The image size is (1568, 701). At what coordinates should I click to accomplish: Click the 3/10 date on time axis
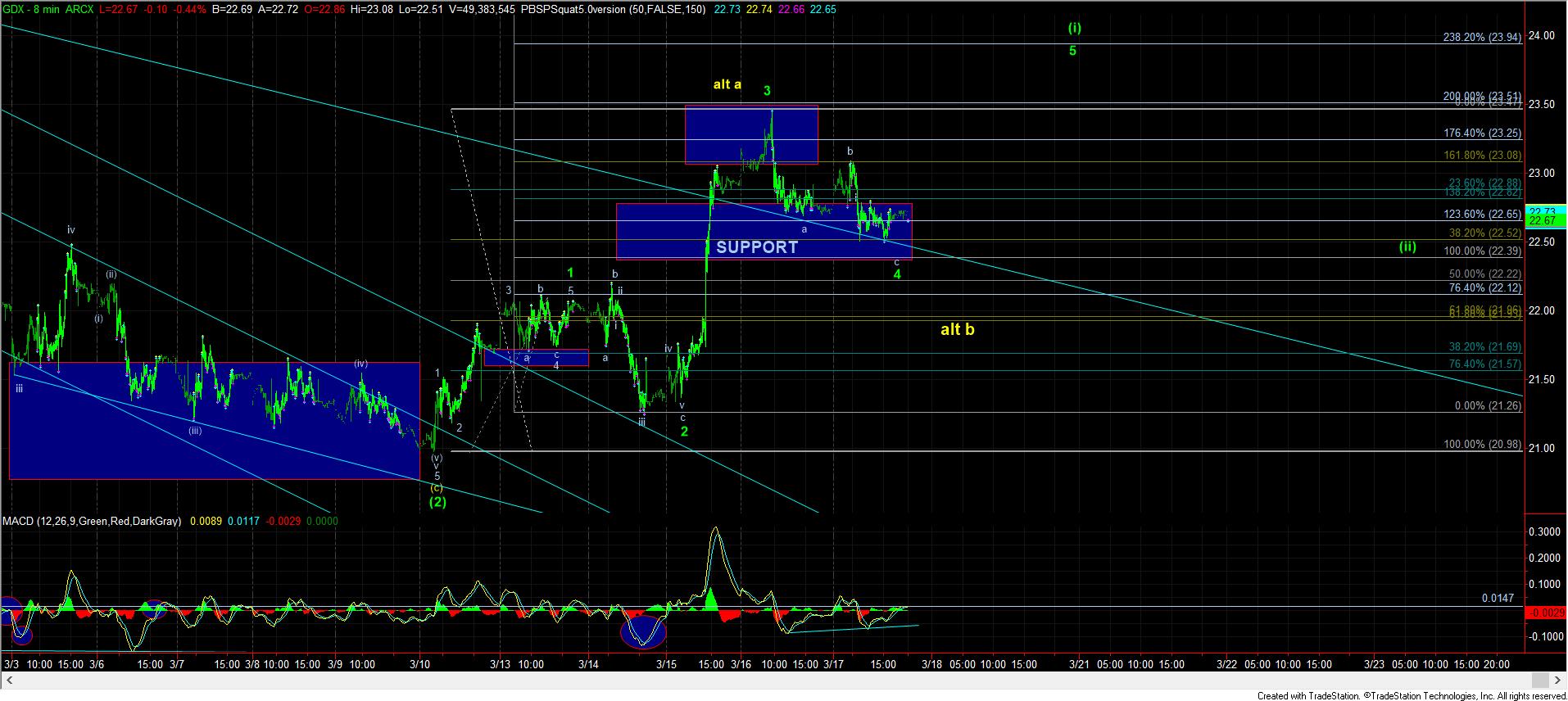point(420,664)
